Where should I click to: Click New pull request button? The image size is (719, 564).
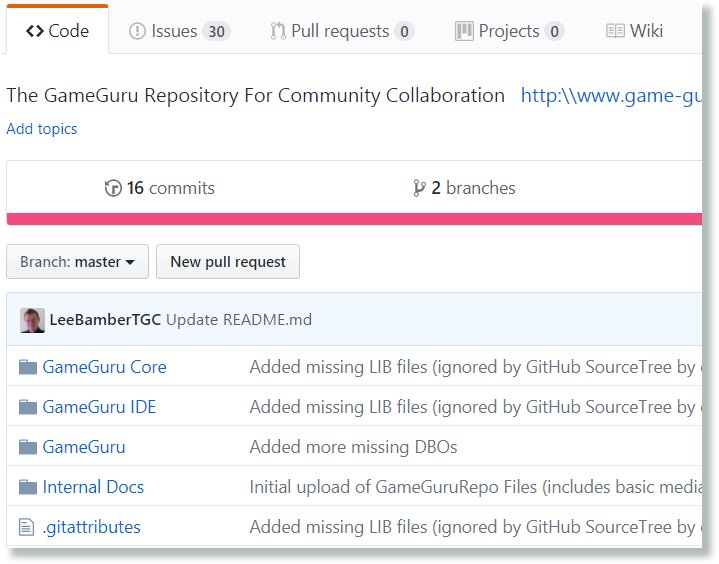(x=228, y=262)
